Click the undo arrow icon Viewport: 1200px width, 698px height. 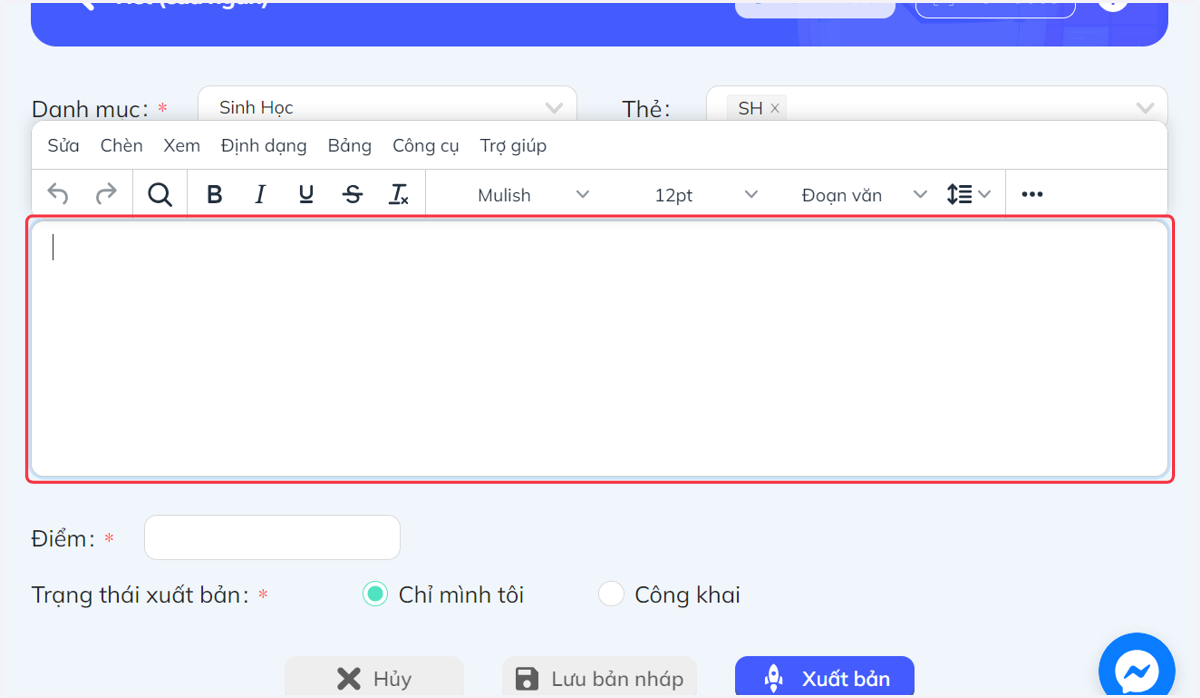(x=58, y=194)
